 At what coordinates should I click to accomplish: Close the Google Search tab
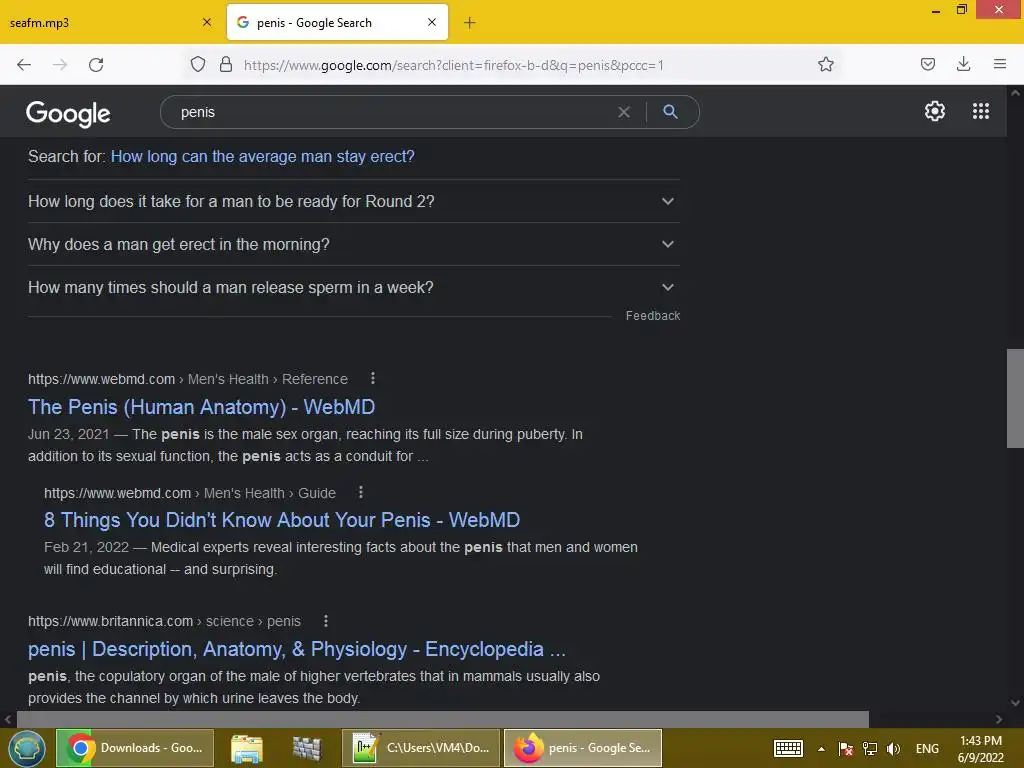432,22
